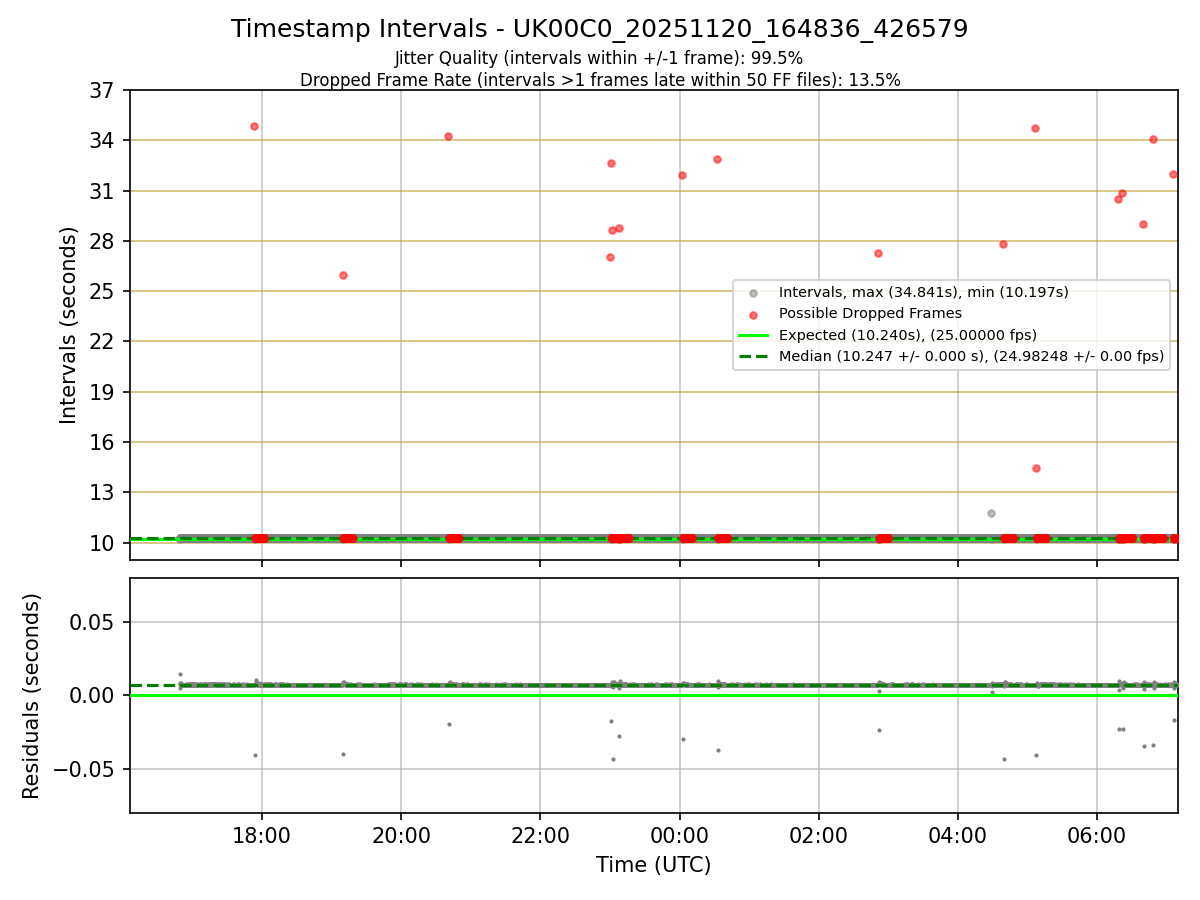Click the gray Intervals marker in the legend
This screenshot has height=900, width=1200.
click(754, 292)
